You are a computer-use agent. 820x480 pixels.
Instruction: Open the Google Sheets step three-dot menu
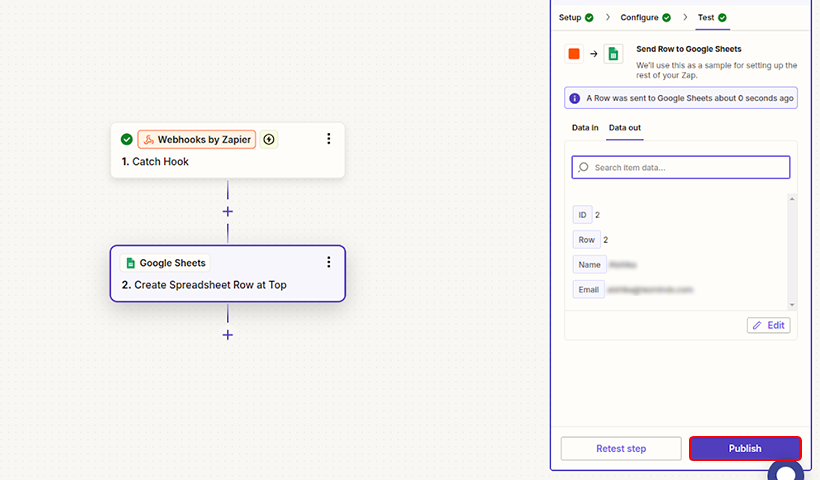tap(328, 262)
